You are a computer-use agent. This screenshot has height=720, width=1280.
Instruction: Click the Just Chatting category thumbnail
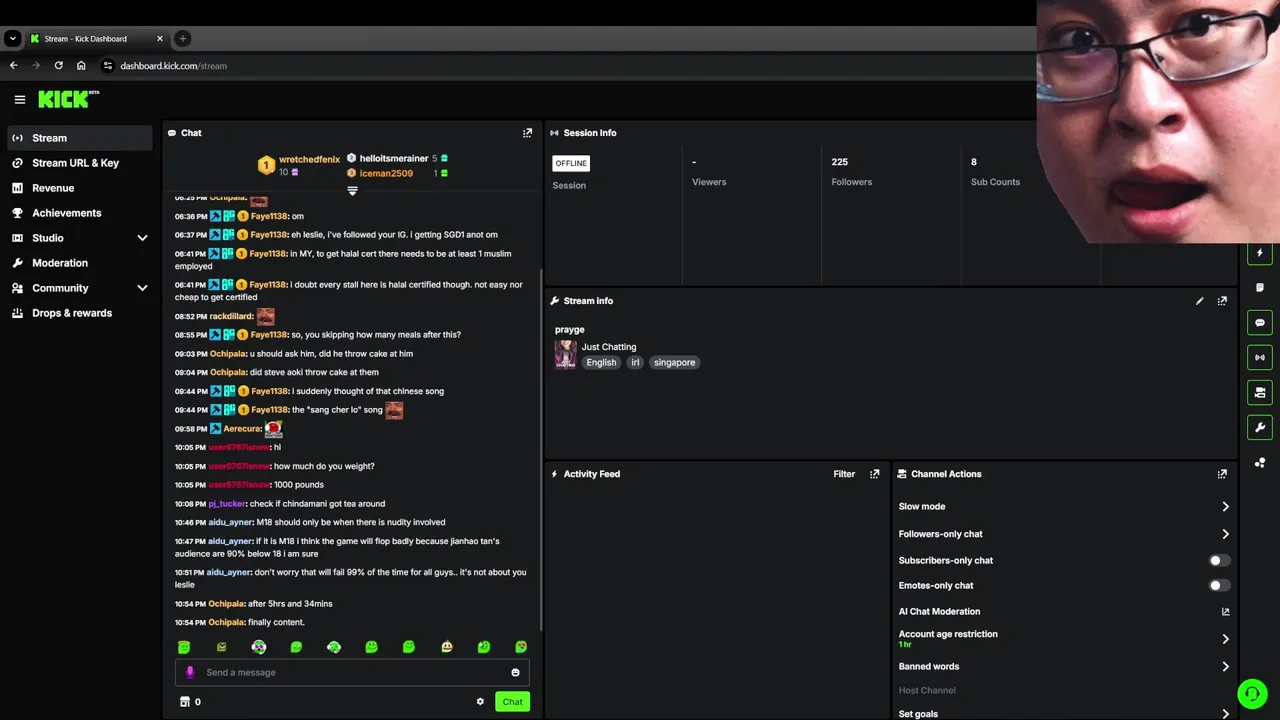tap(565, 354)
